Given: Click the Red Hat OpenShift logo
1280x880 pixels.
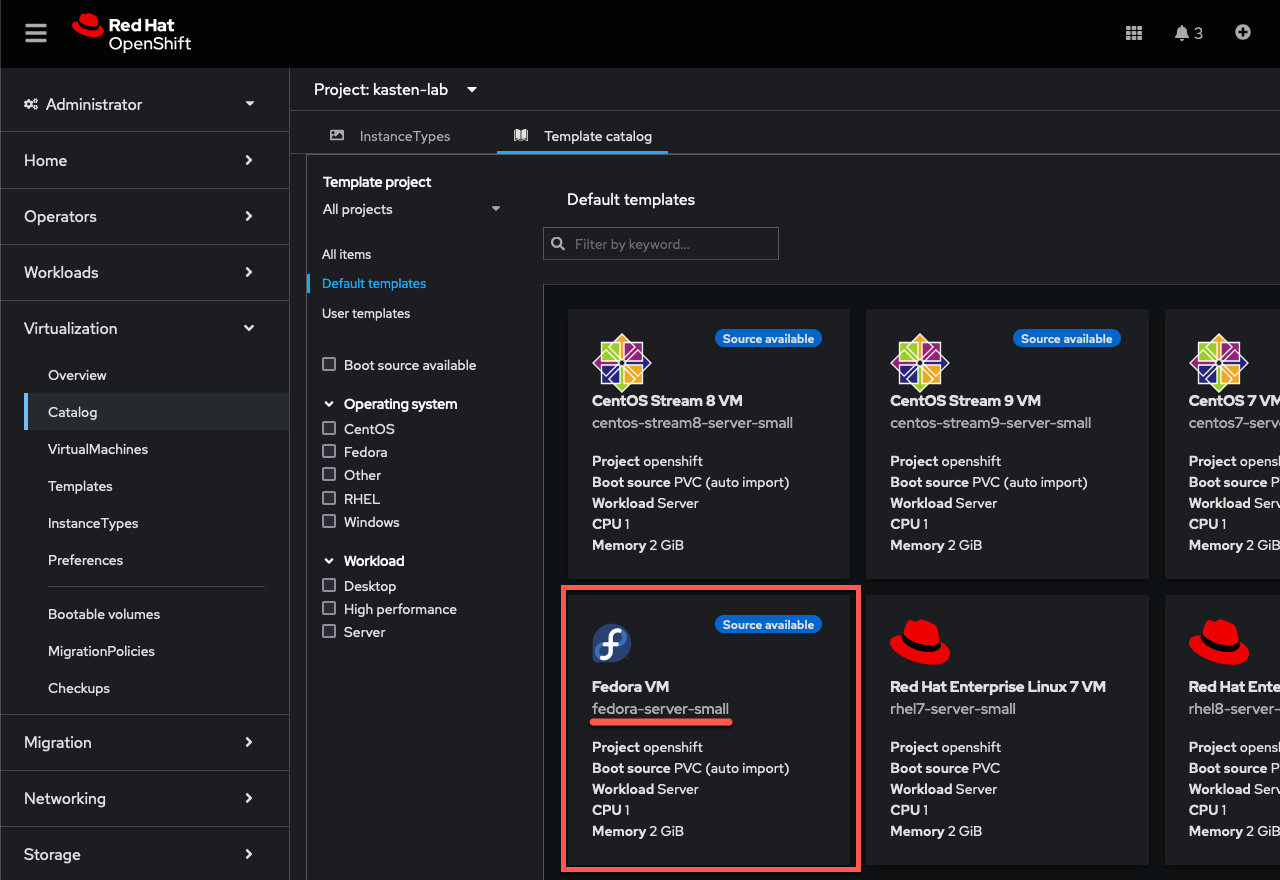Looking at the screenshot, I should coord(131,33).
